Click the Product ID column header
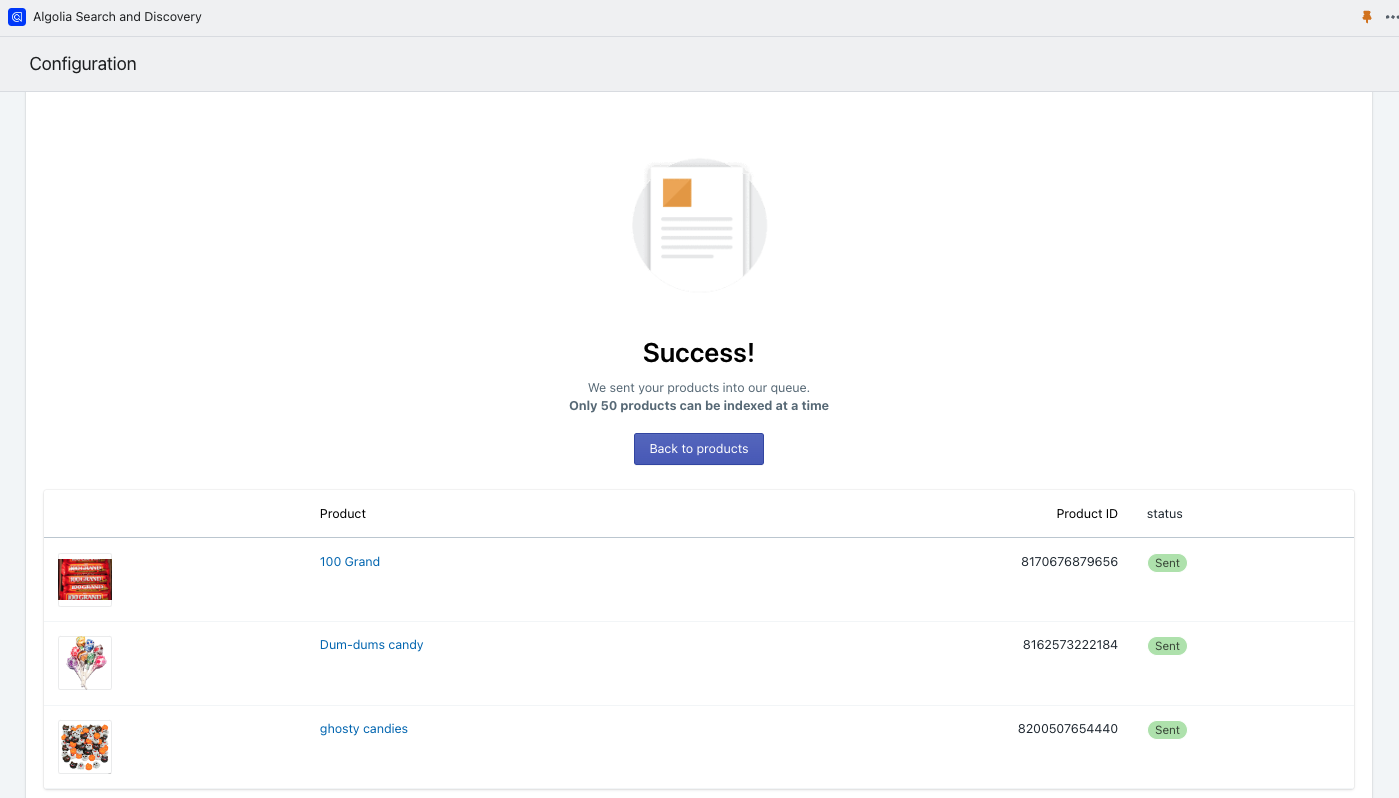The width and height of the screenshot is (1399, 798). (1087, 514)
